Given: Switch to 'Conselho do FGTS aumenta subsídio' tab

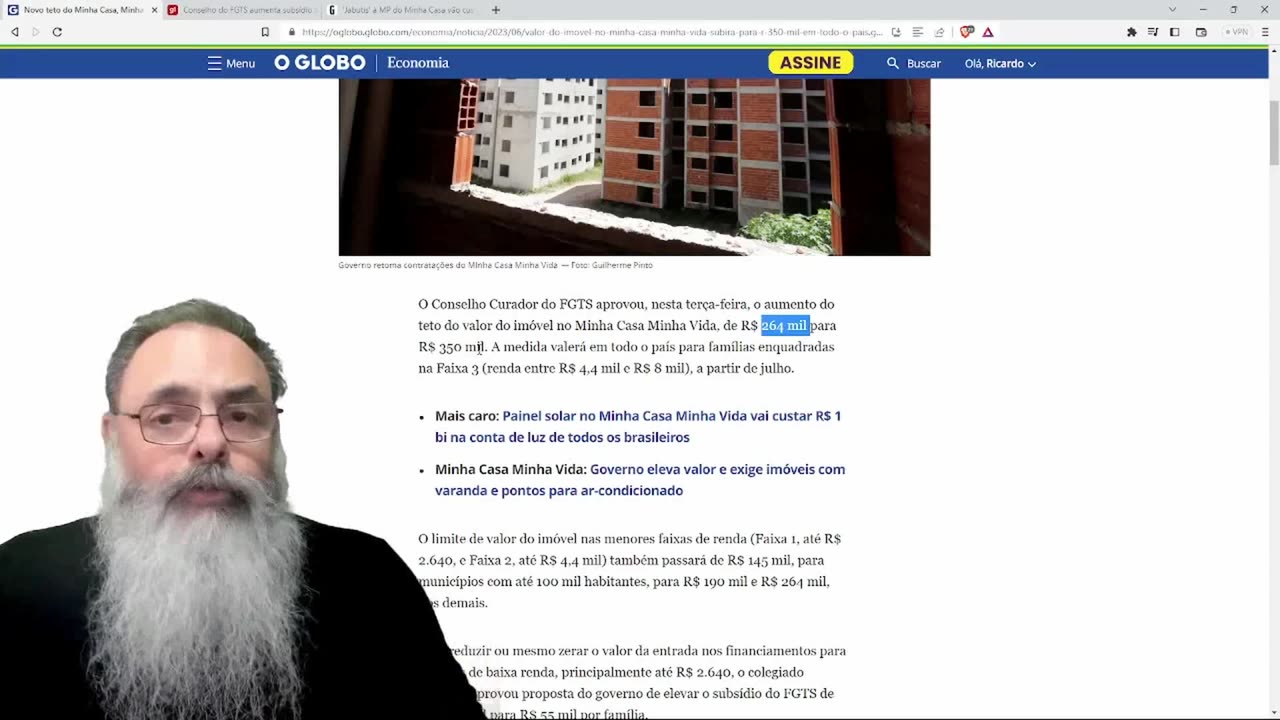Looking at the screenshot, I should (x=240, y=10).
